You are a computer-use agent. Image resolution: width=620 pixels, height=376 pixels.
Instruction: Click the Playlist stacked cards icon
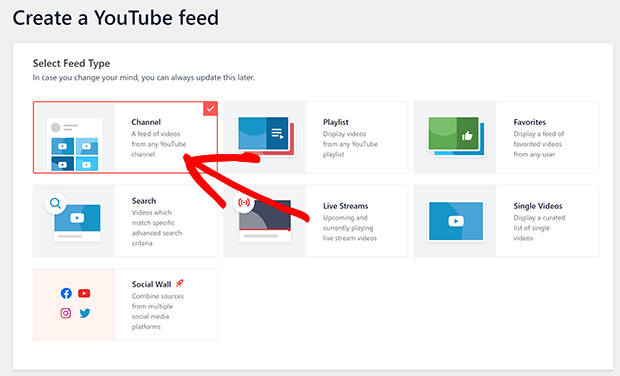pyautogui.click(x=266, y=135)
